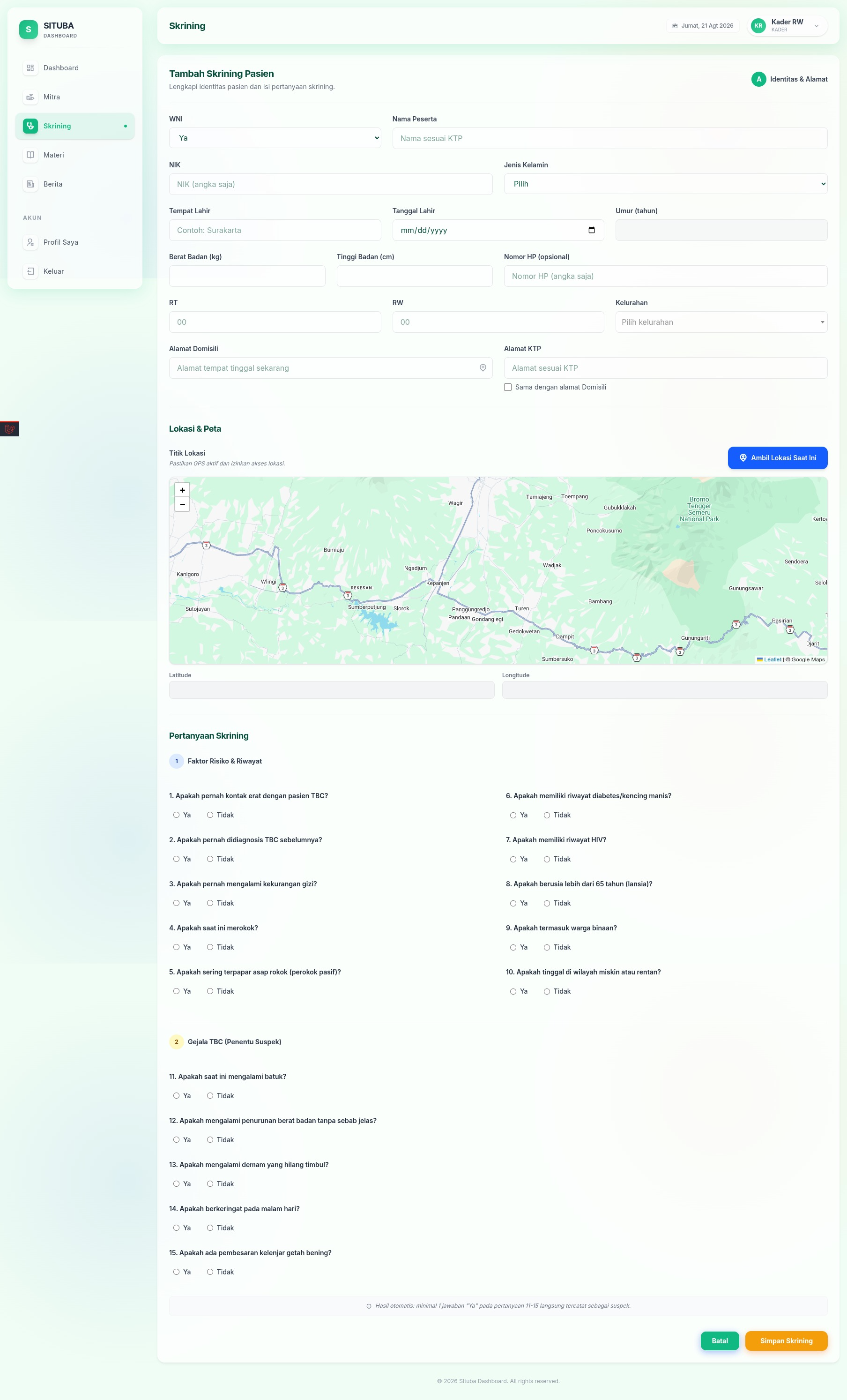The width and height of the screenshot is (847, 1400).
Task: Click the number 1 badge of Faktor Risiko
Action: point(177,761)
